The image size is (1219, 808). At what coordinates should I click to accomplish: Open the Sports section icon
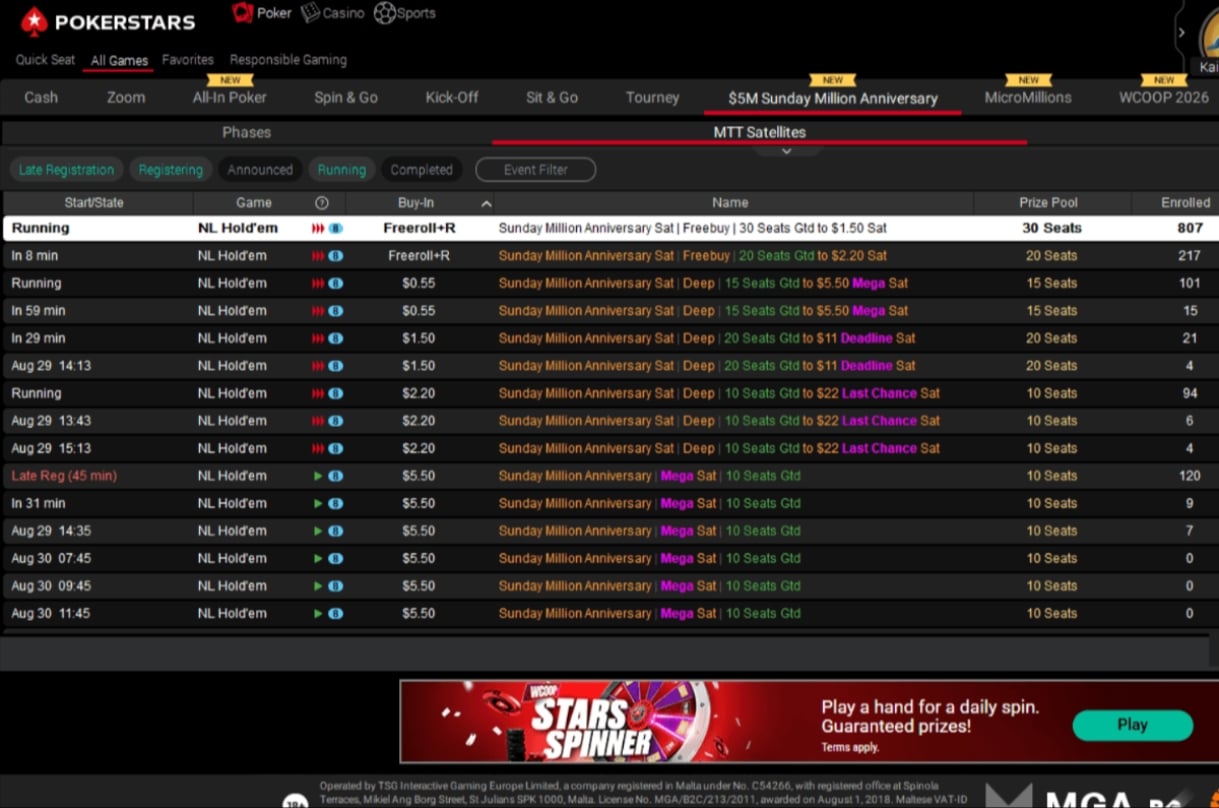(384, 13)
